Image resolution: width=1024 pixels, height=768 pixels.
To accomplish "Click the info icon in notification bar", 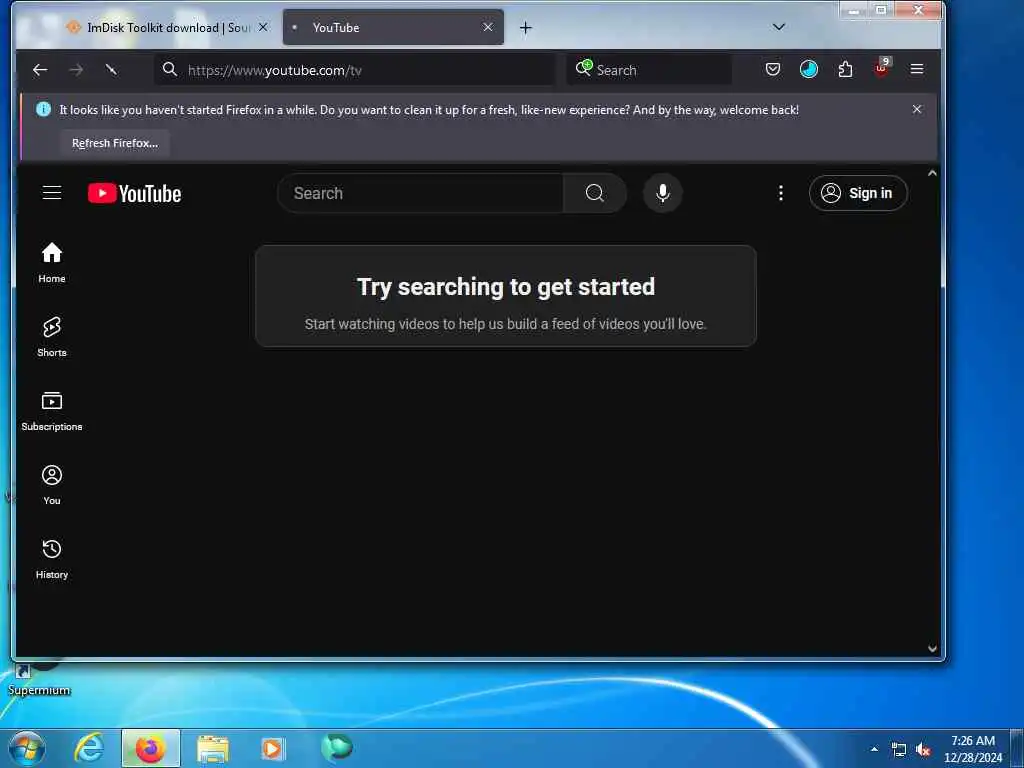I will 43,109.
